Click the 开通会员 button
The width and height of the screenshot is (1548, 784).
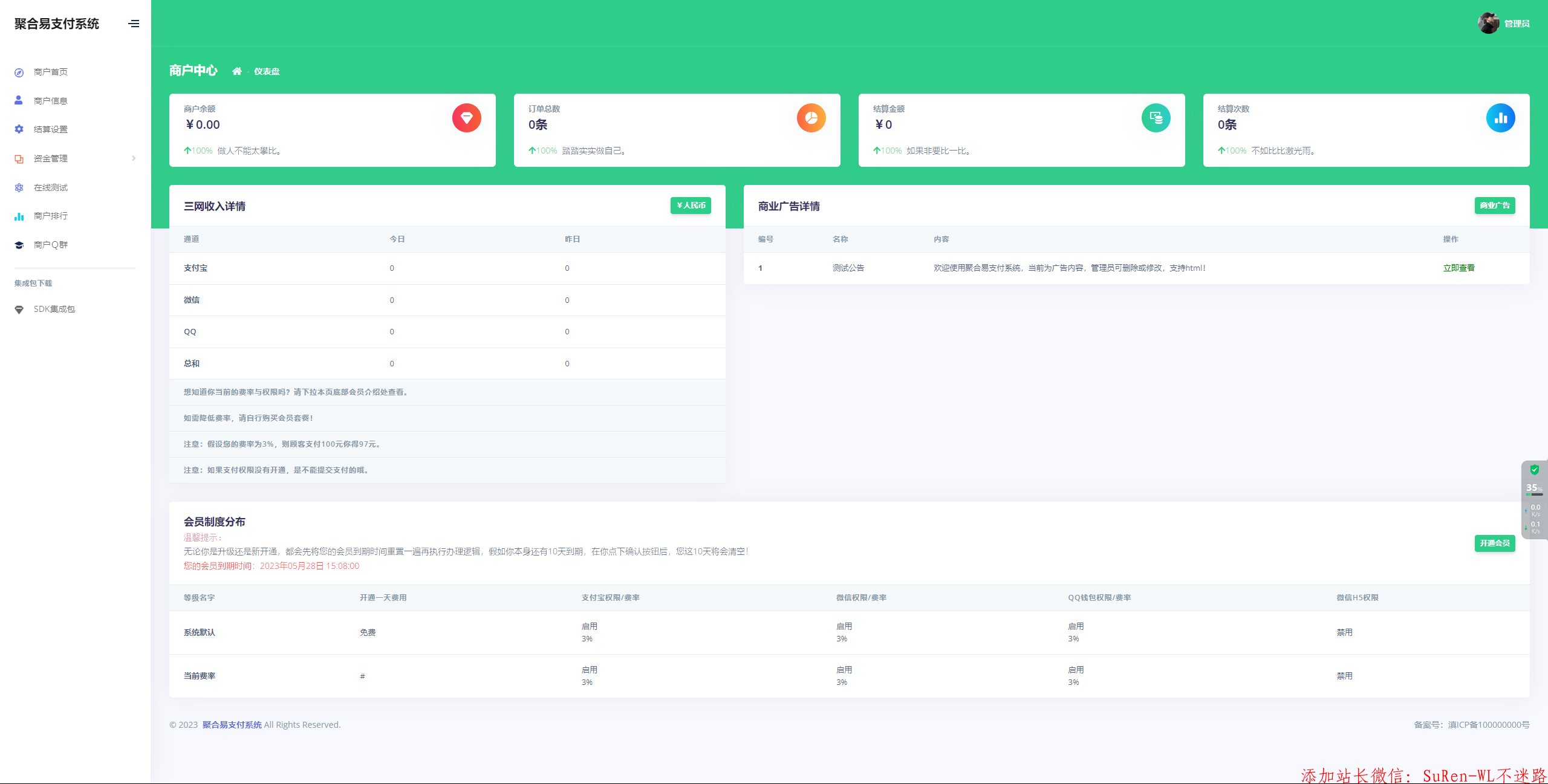[x=1495, y=543]
